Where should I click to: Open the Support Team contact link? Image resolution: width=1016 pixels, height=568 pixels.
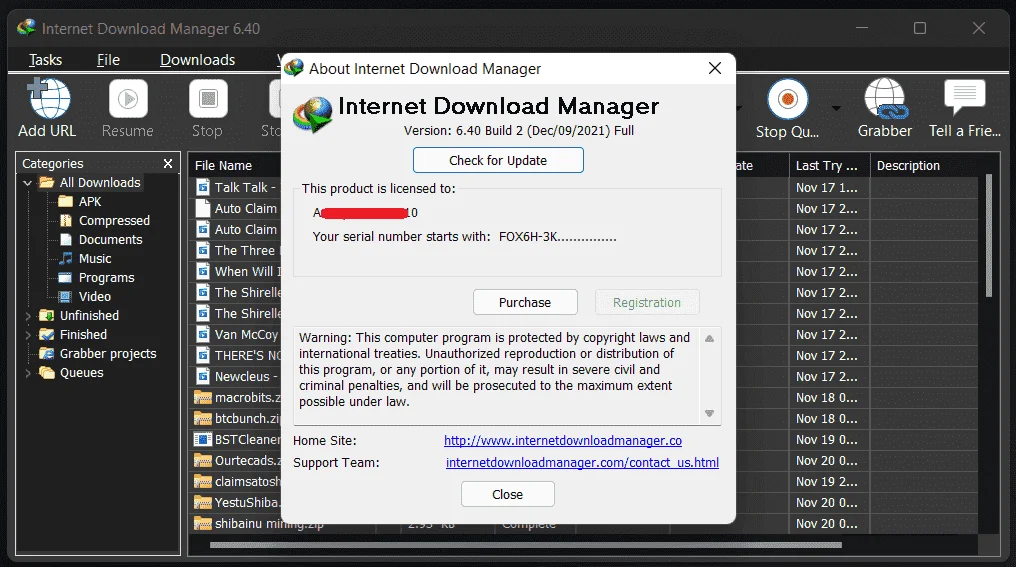coord(582,462)
